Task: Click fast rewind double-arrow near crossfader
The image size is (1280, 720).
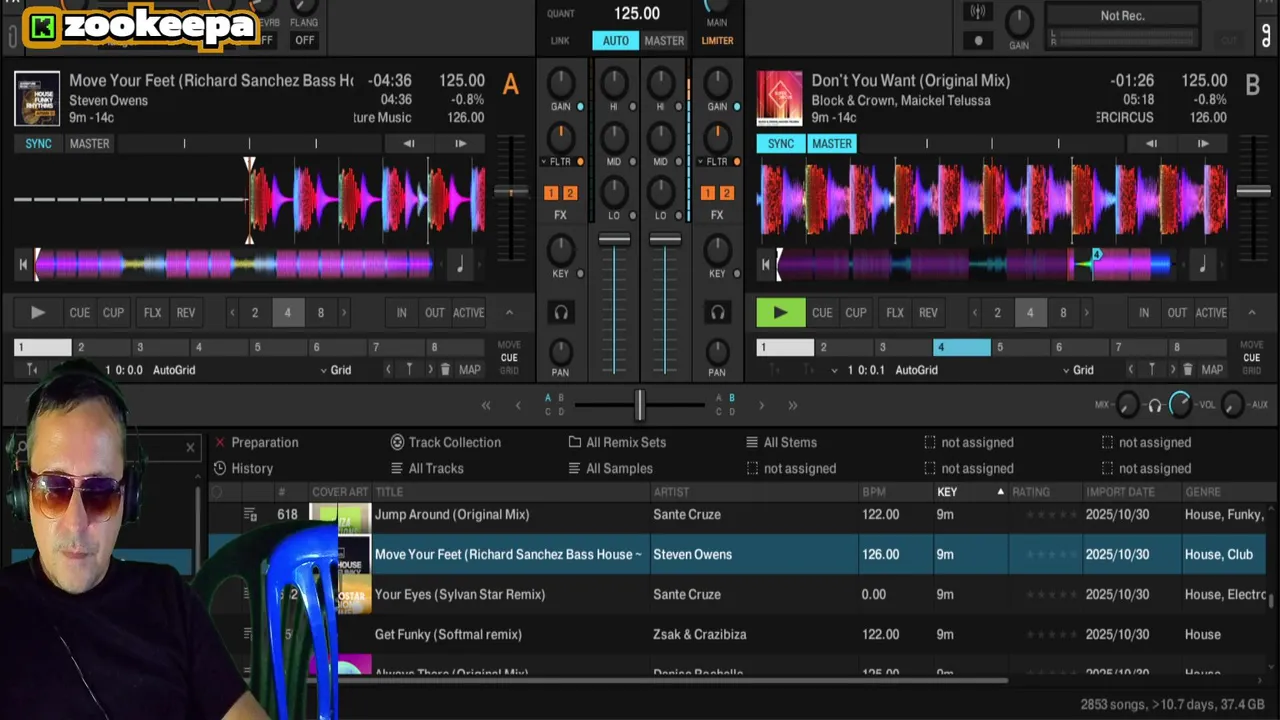Action: [x=486, y=405]
